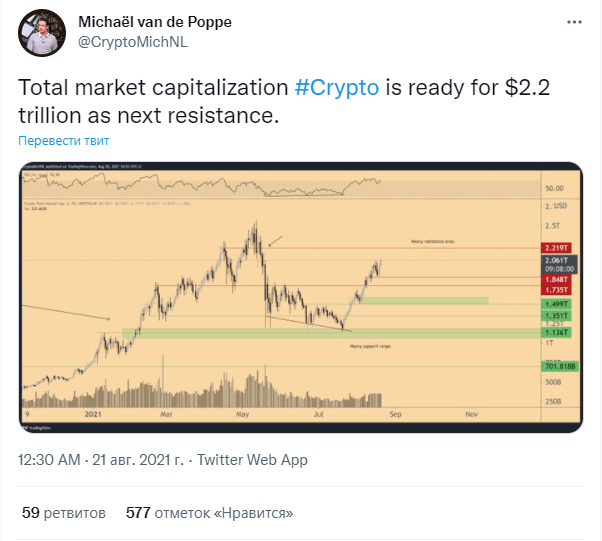The image size is (602, 541).
Task: View the 59 ретвитов list
Action: pos(64,513)
